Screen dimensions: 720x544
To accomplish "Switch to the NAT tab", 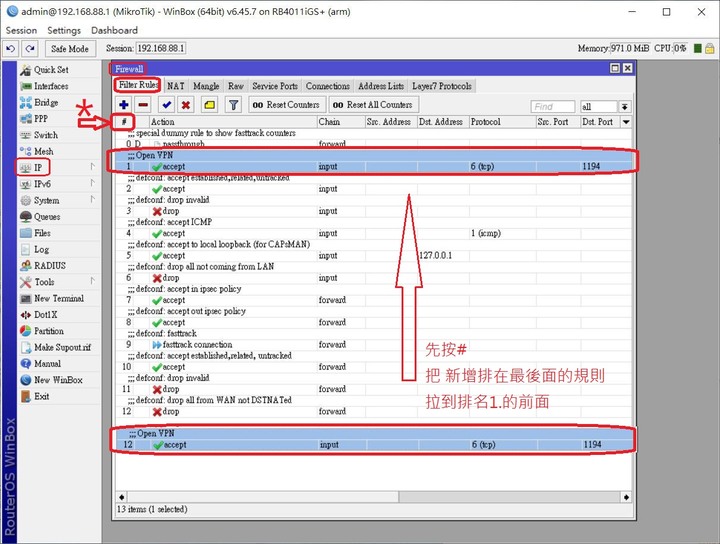I will [175, 86].
